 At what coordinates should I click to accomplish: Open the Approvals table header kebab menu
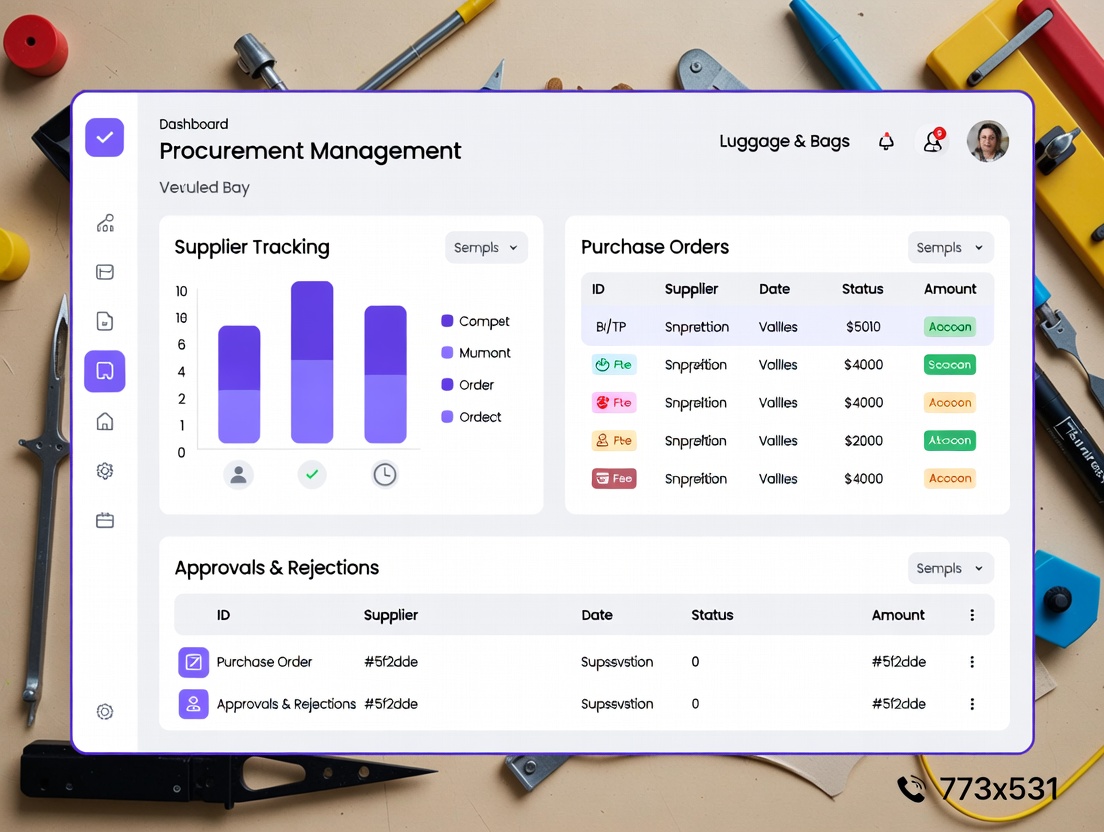[x=972, y=615]
